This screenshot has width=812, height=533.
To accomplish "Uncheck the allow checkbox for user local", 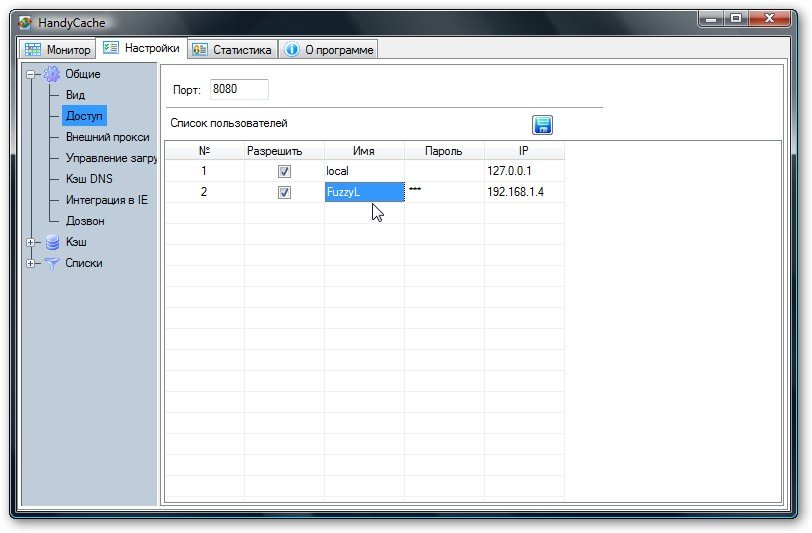I will (x=284, y=171).
